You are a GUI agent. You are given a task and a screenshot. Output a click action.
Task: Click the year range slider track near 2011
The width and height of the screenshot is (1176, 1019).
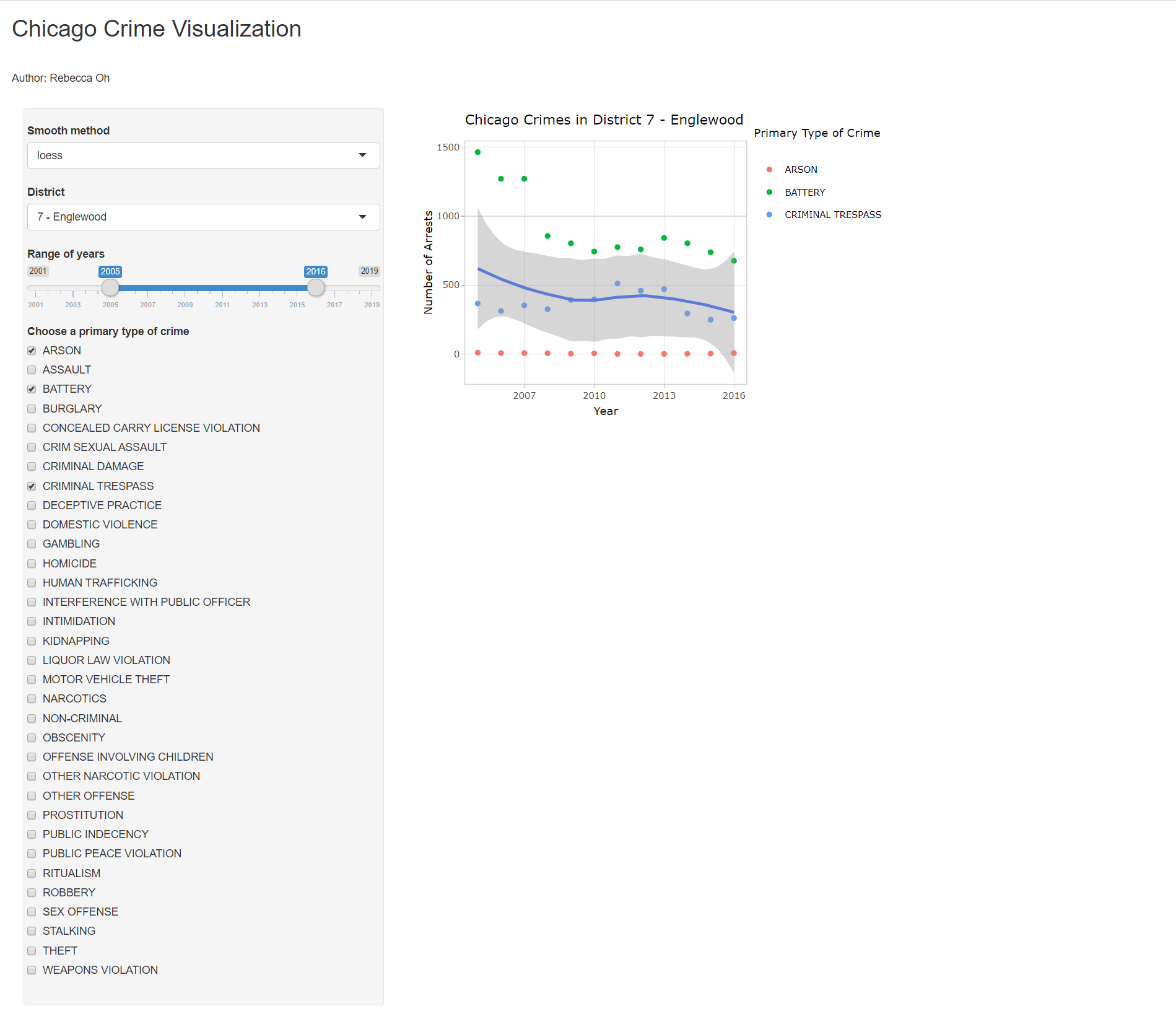click(222, 288)
